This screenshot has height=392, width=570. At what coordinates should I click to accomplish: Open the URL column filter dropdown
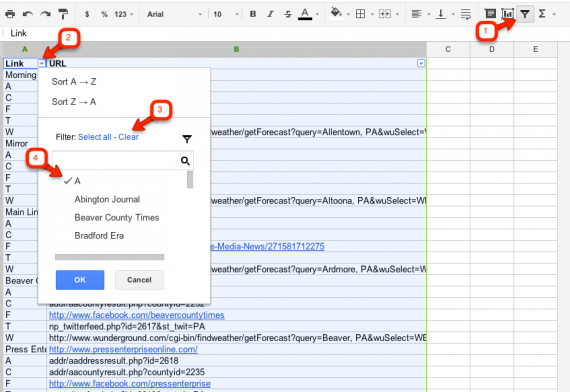point(421,63)
